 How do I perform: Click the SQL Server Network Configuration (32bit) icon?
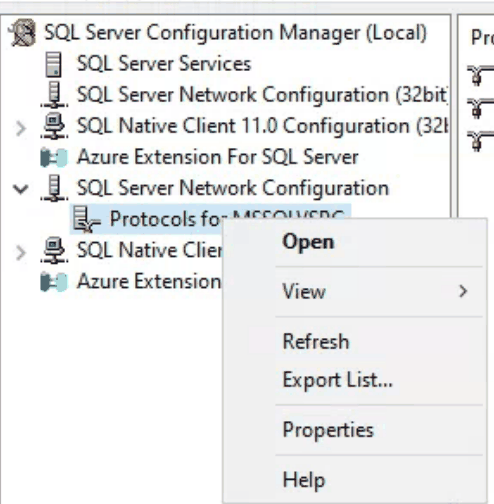pos(54,95)
